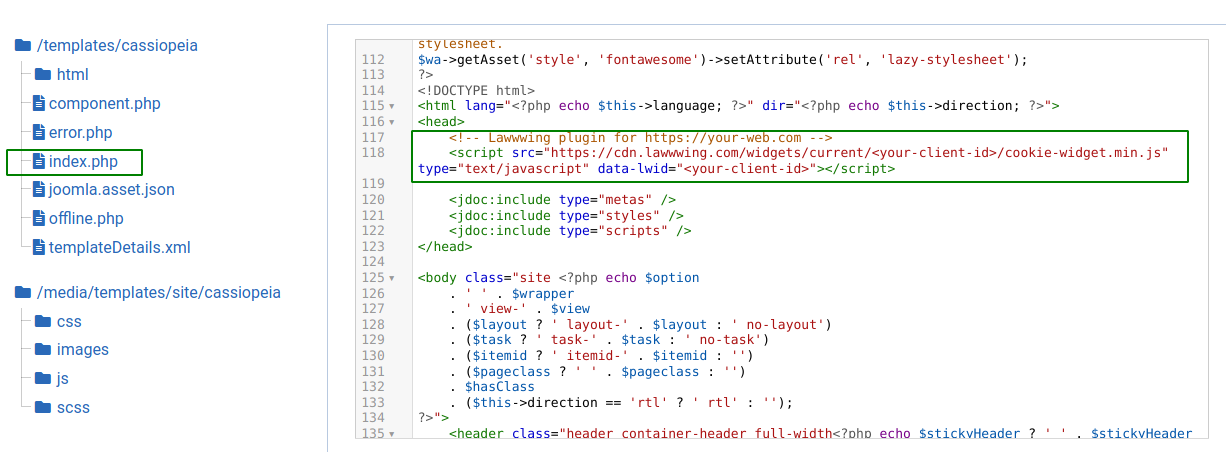Image resolution: width=1226 pixels, height=452 pixels.
Task: Click the css folder icon
Action: (42, 321)
